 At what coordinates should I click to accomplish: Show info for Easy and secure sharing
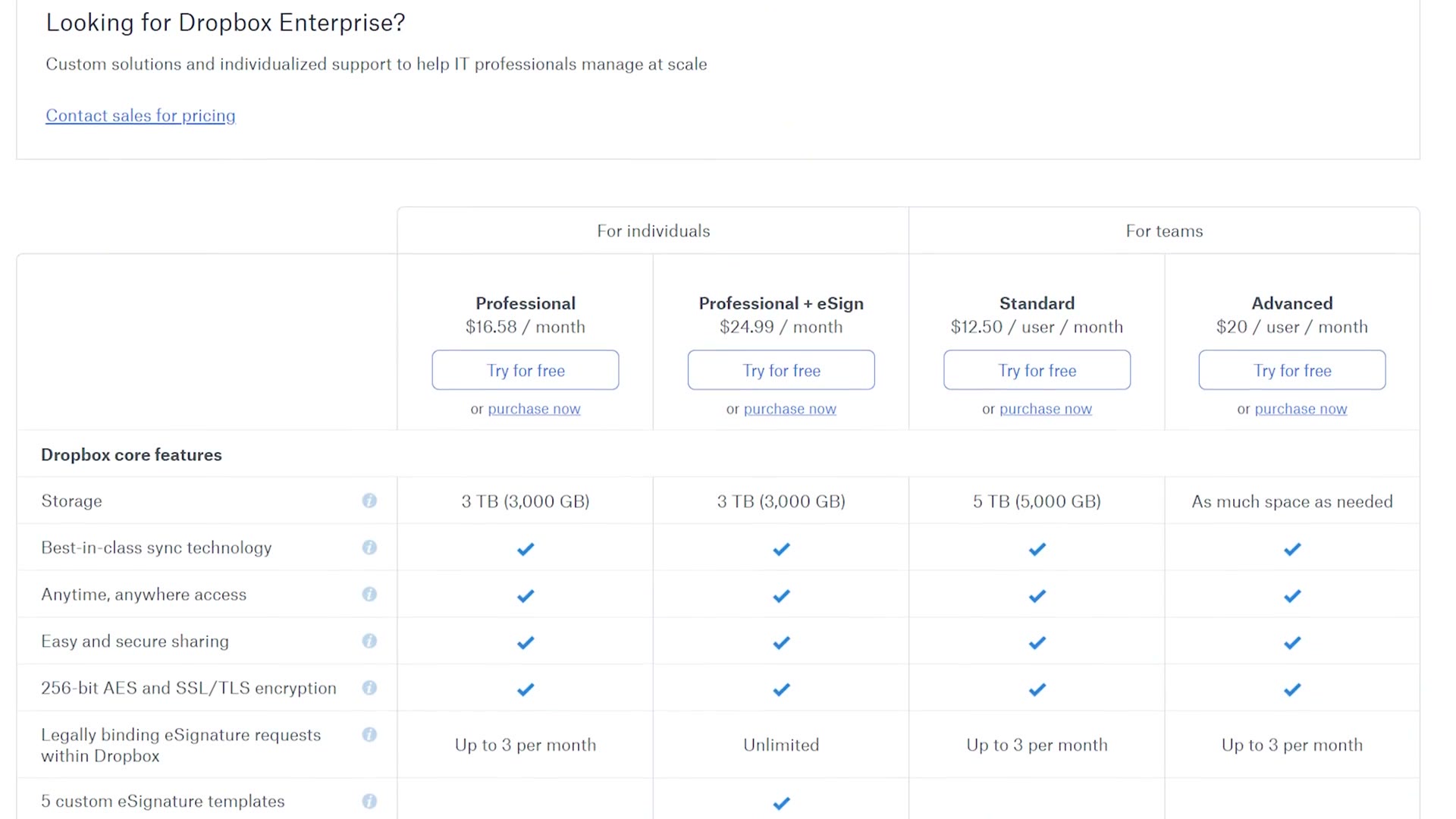point(369,642)
